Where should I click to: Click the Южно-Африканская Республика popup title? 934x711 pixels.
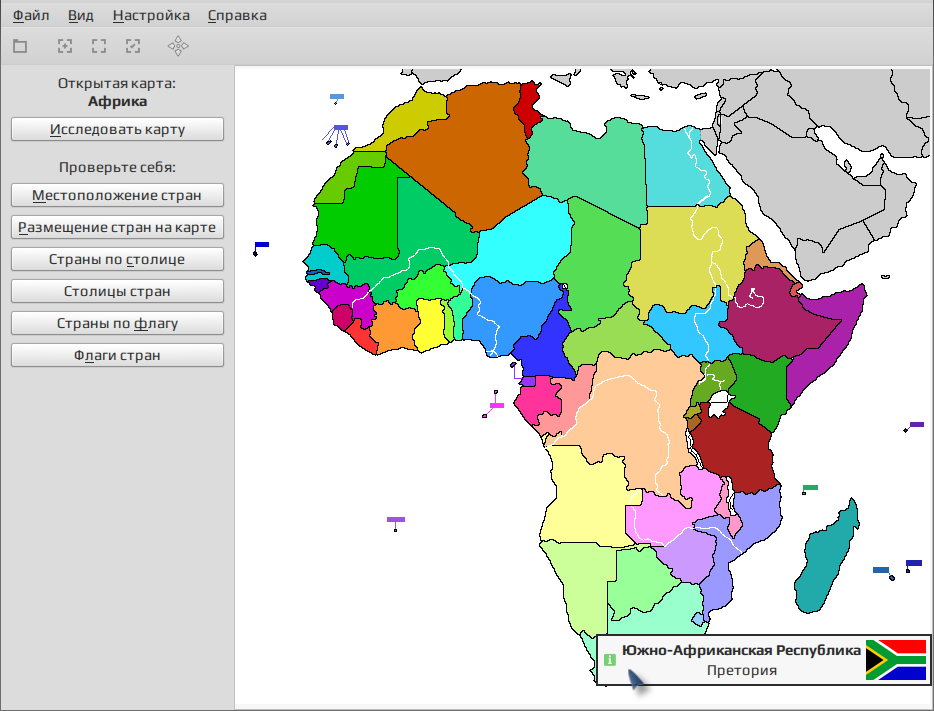pyautogui.click(x=741, y=650)
